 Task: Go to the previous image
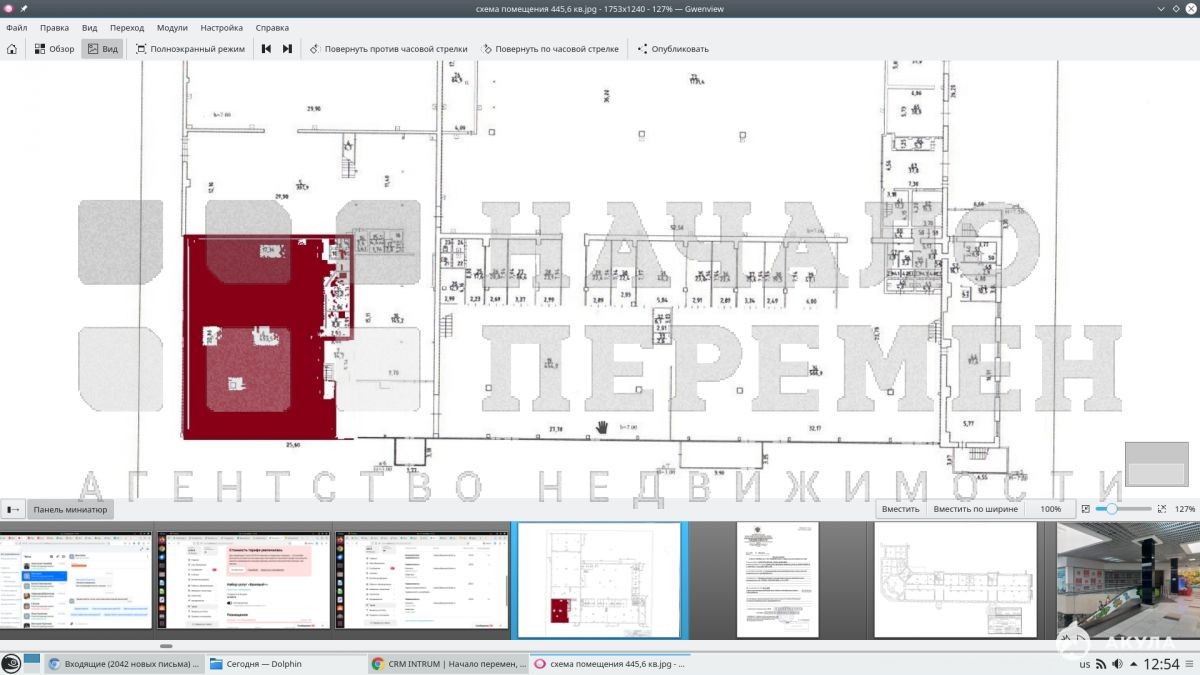point(267,48)
